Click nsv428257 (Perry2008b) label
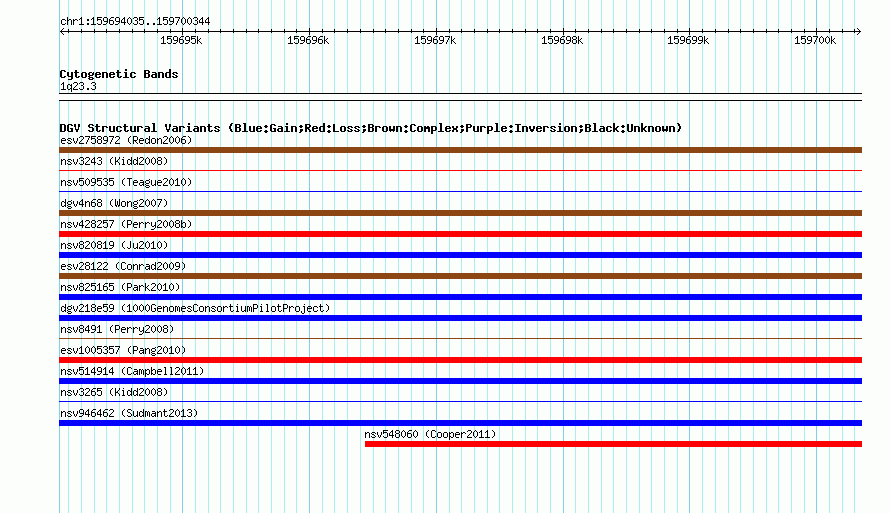Screen dimensions: 890x513 [126, 224]
